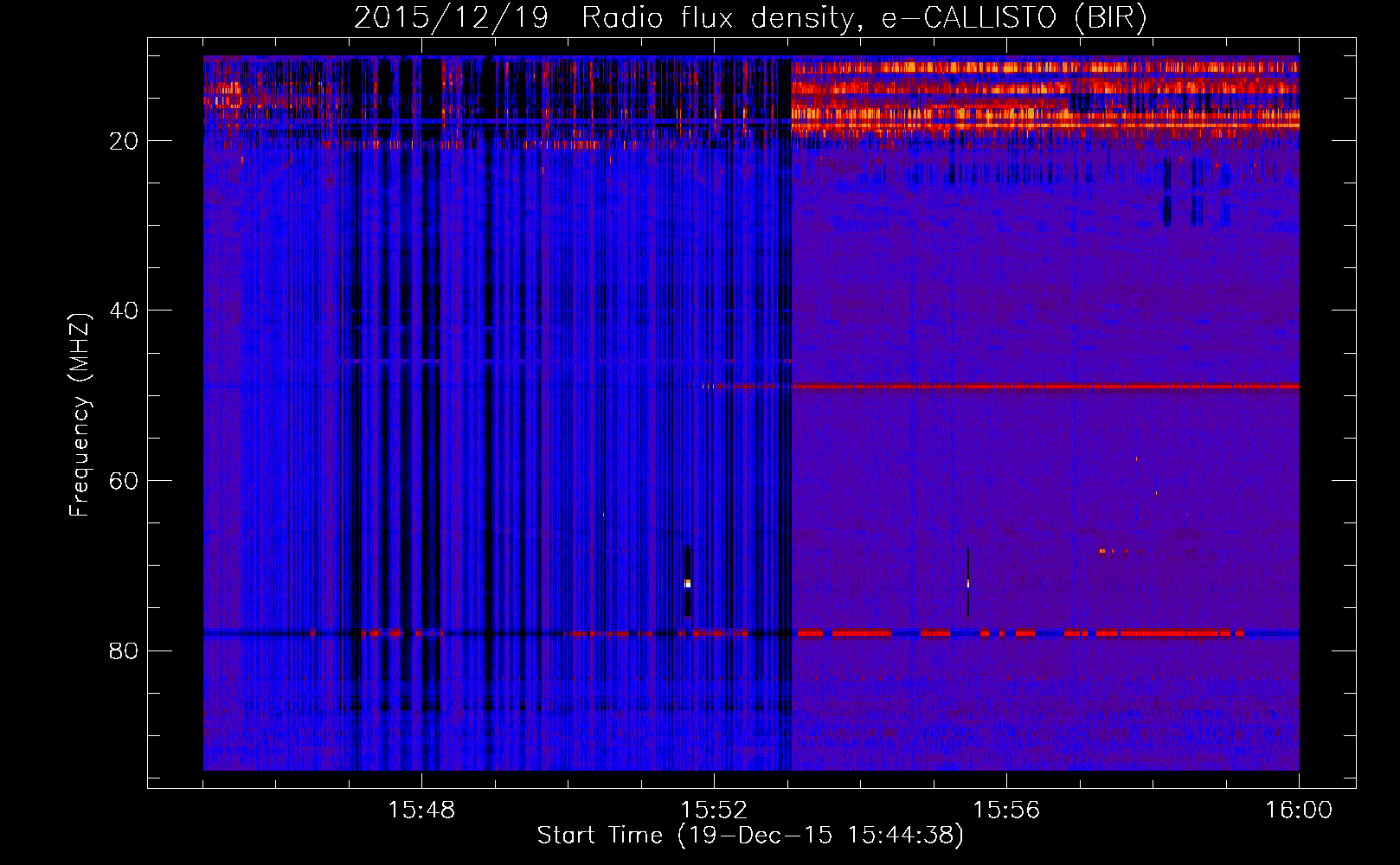Click the 16:00 time tick label
This screenshot has height=865, width=1400.
[1299, 810]
